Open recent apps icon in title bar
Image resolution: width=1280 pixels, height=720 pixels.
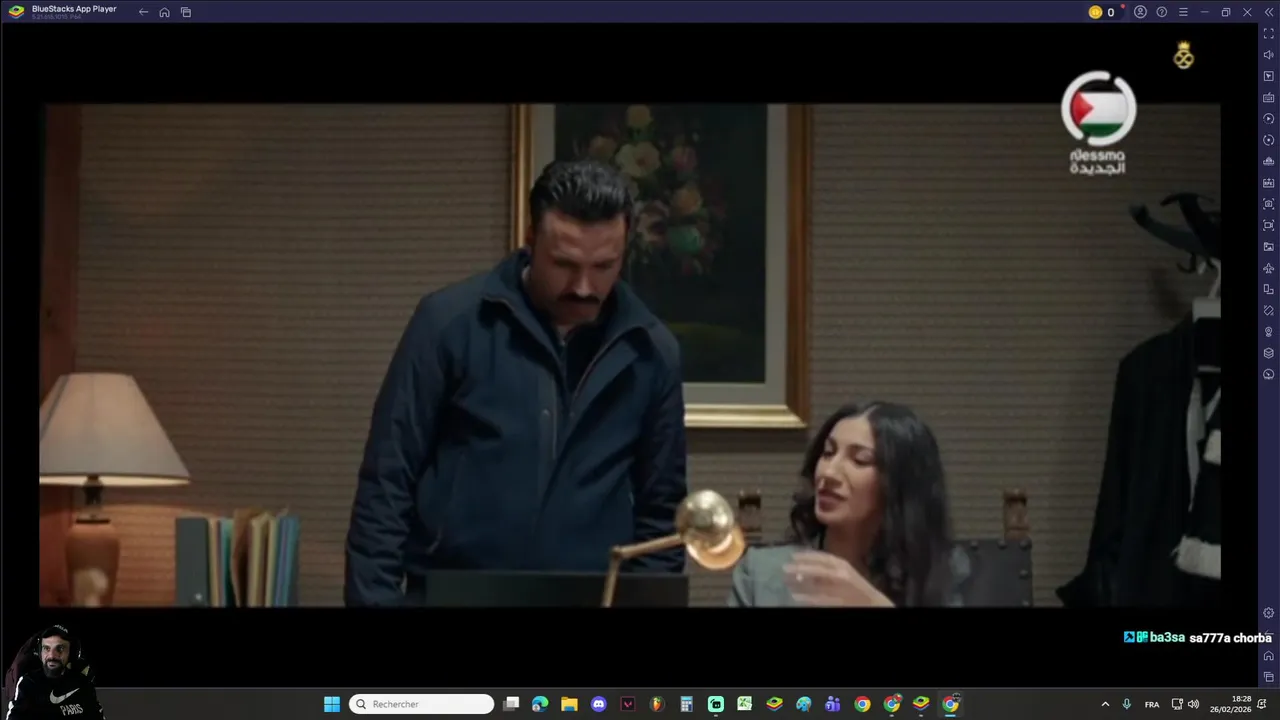pyautogui.click(x=186, y=12)
